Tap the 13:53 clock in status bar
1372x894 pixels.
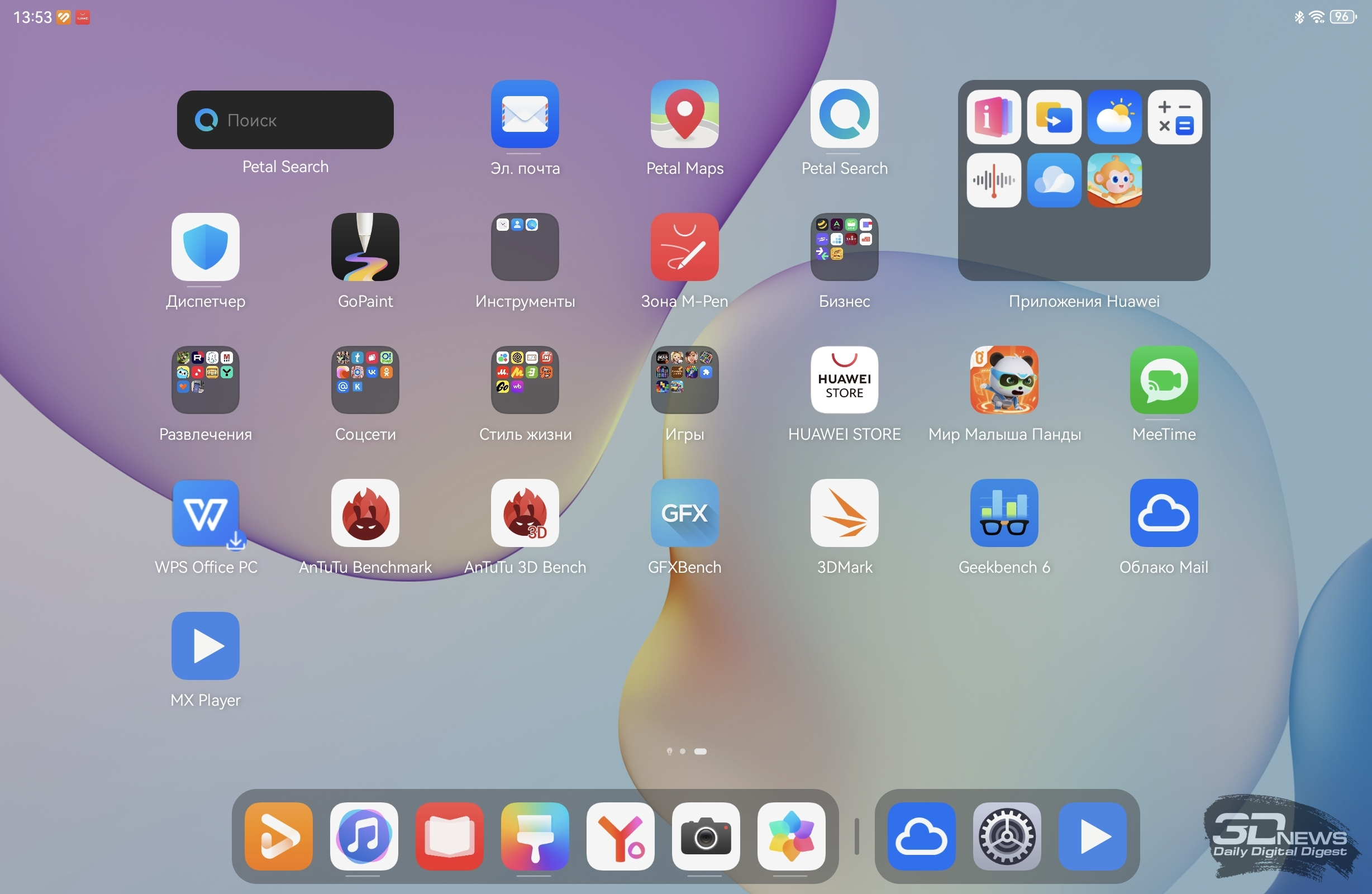pyautogui.click(x=32, y=17)
